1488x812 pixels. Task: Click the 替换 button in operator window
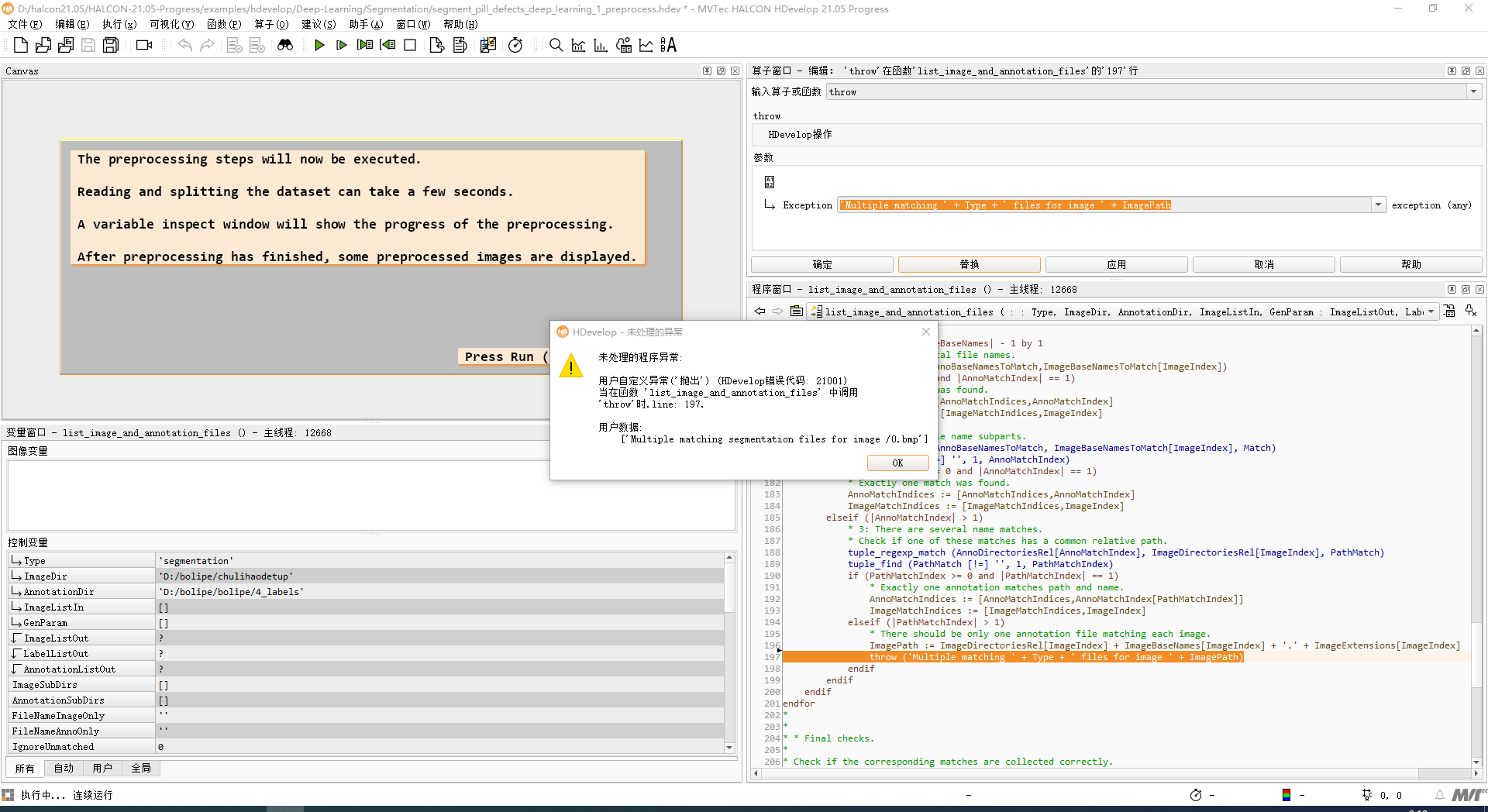click(x=969, y=264)
